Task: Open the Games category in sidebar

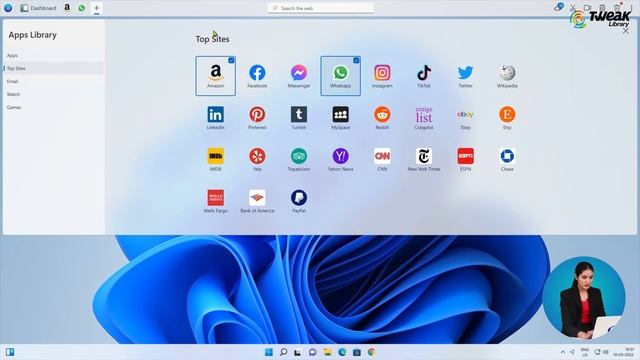Action: pos(53,107)
